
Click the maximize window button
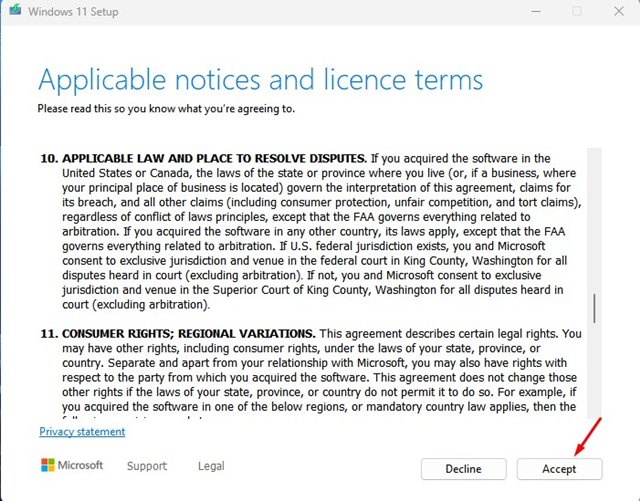pos(577,11)
